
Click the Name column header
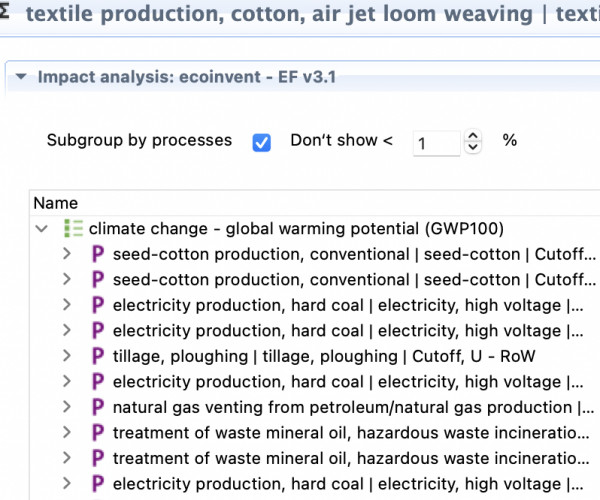point(56,203)
